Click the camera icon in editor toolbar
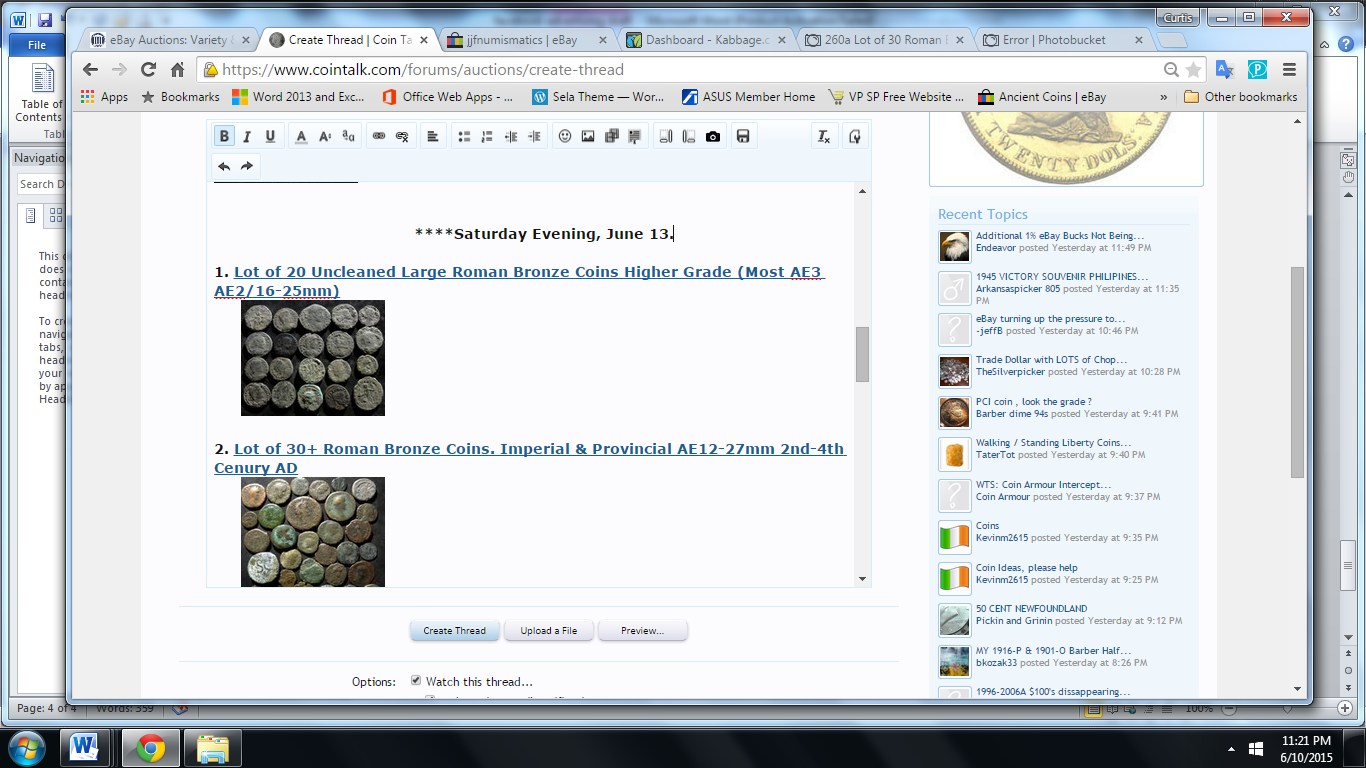Screen dimensions: 1366x768 tap(712, 137)
